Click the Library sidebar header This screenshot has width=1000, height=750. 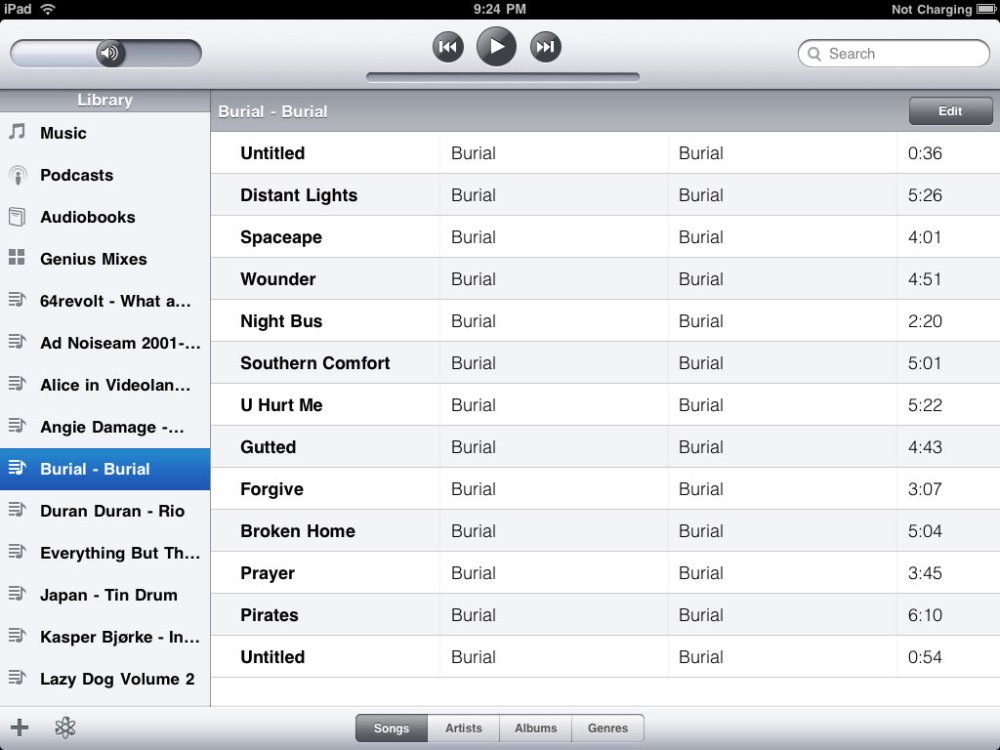[x=105, y=100]
